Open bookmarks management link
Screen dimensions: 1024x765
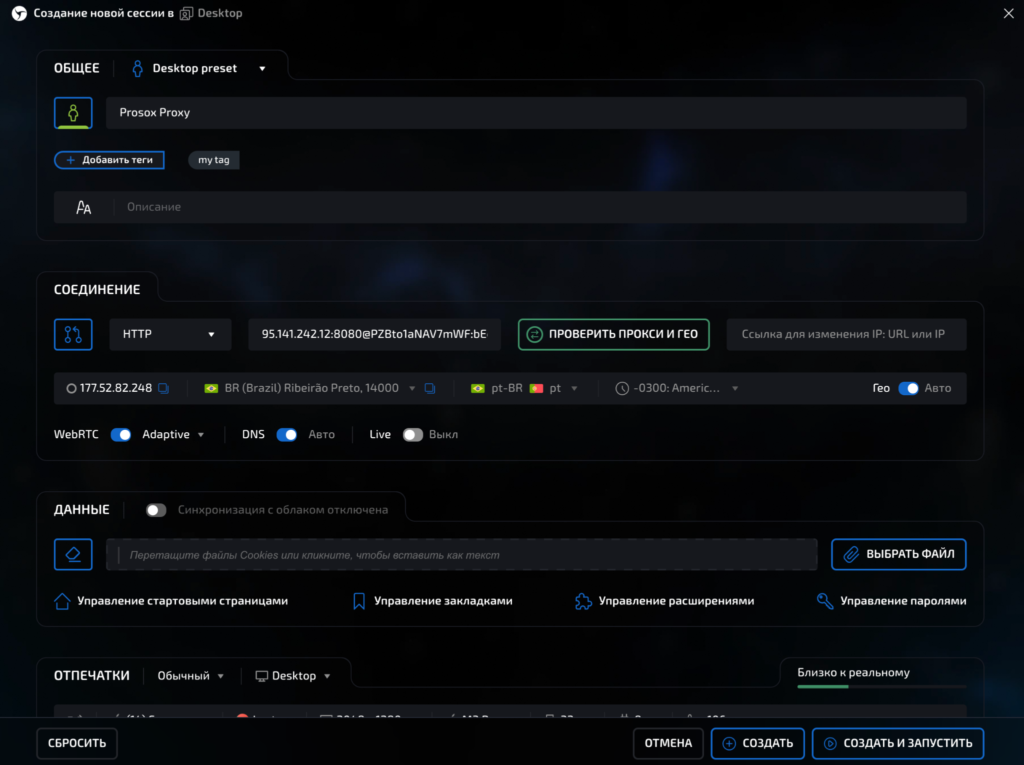(432, 601)
